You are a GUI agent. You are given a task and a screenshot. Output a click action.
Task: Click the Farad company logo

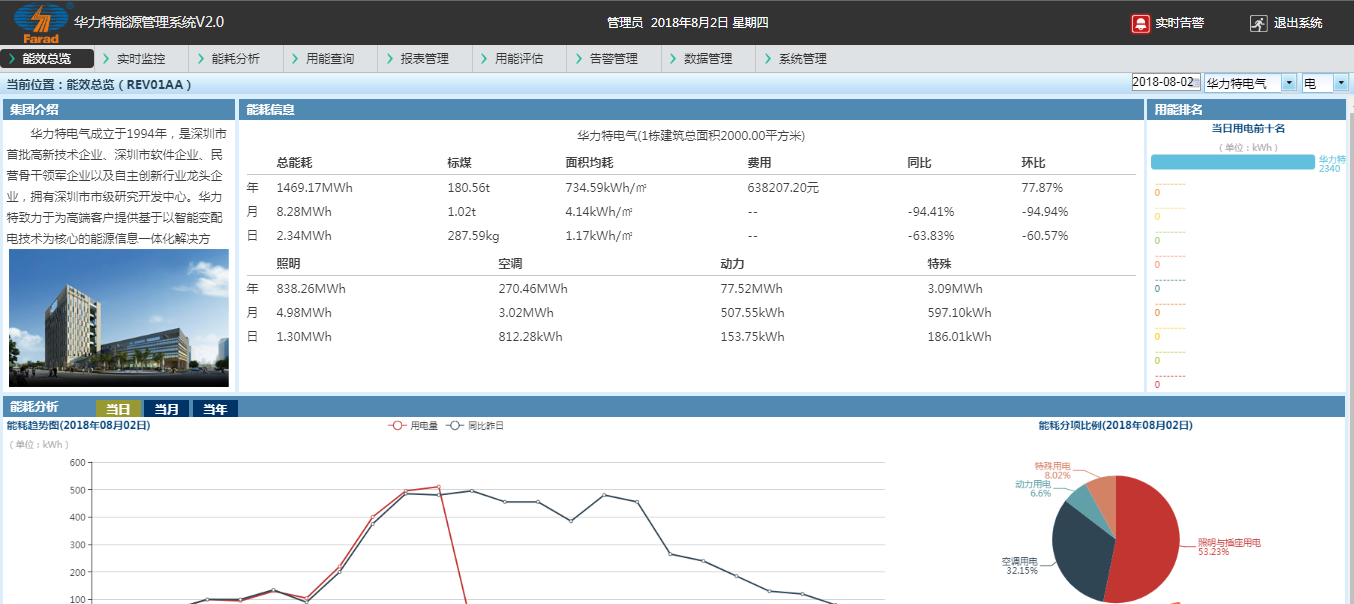click(40, 23)
